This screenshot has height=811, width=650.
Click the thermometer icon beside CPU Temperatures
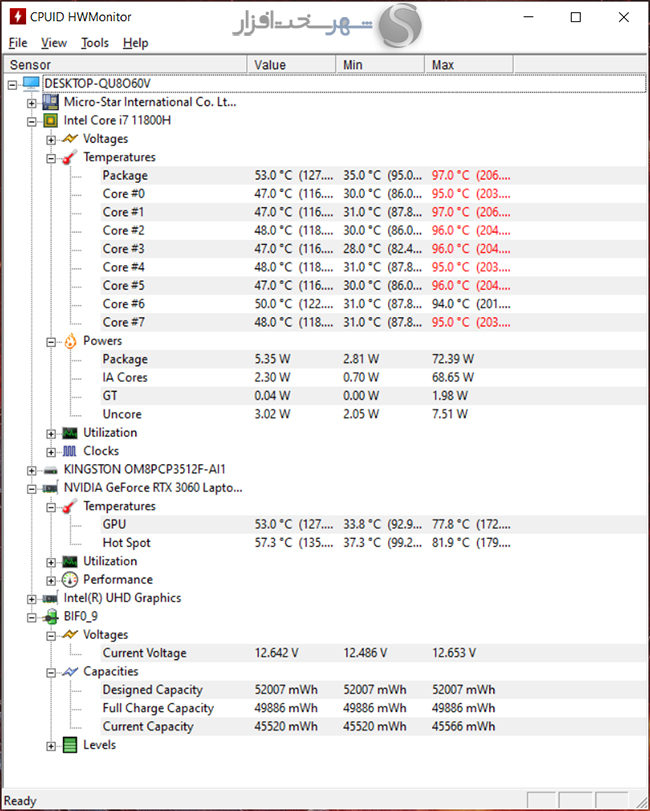(69, 157)
